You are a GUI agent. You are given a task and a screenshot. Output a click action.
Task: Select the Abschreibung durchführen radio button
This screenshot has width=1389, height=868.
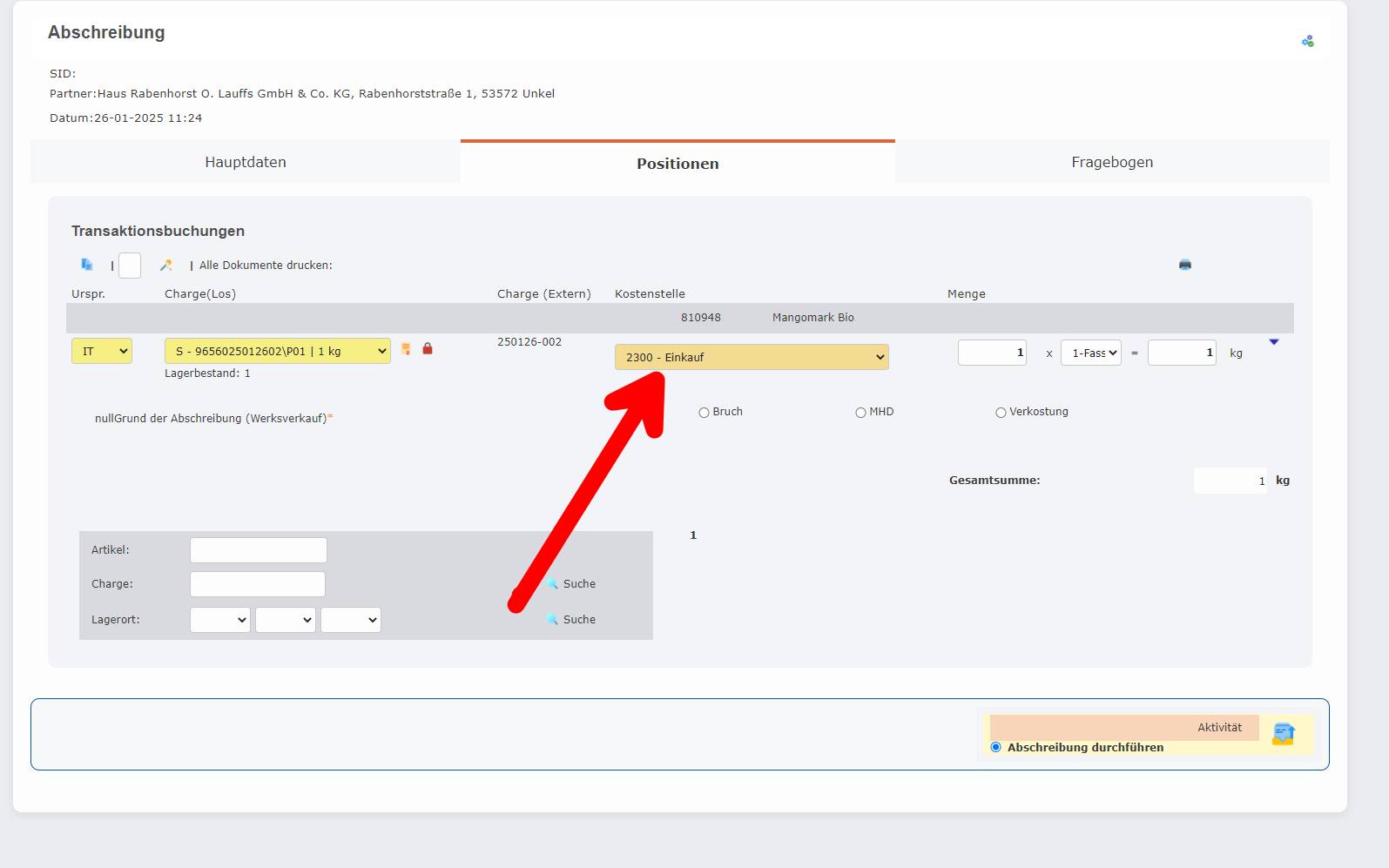[x=995, y=747]
